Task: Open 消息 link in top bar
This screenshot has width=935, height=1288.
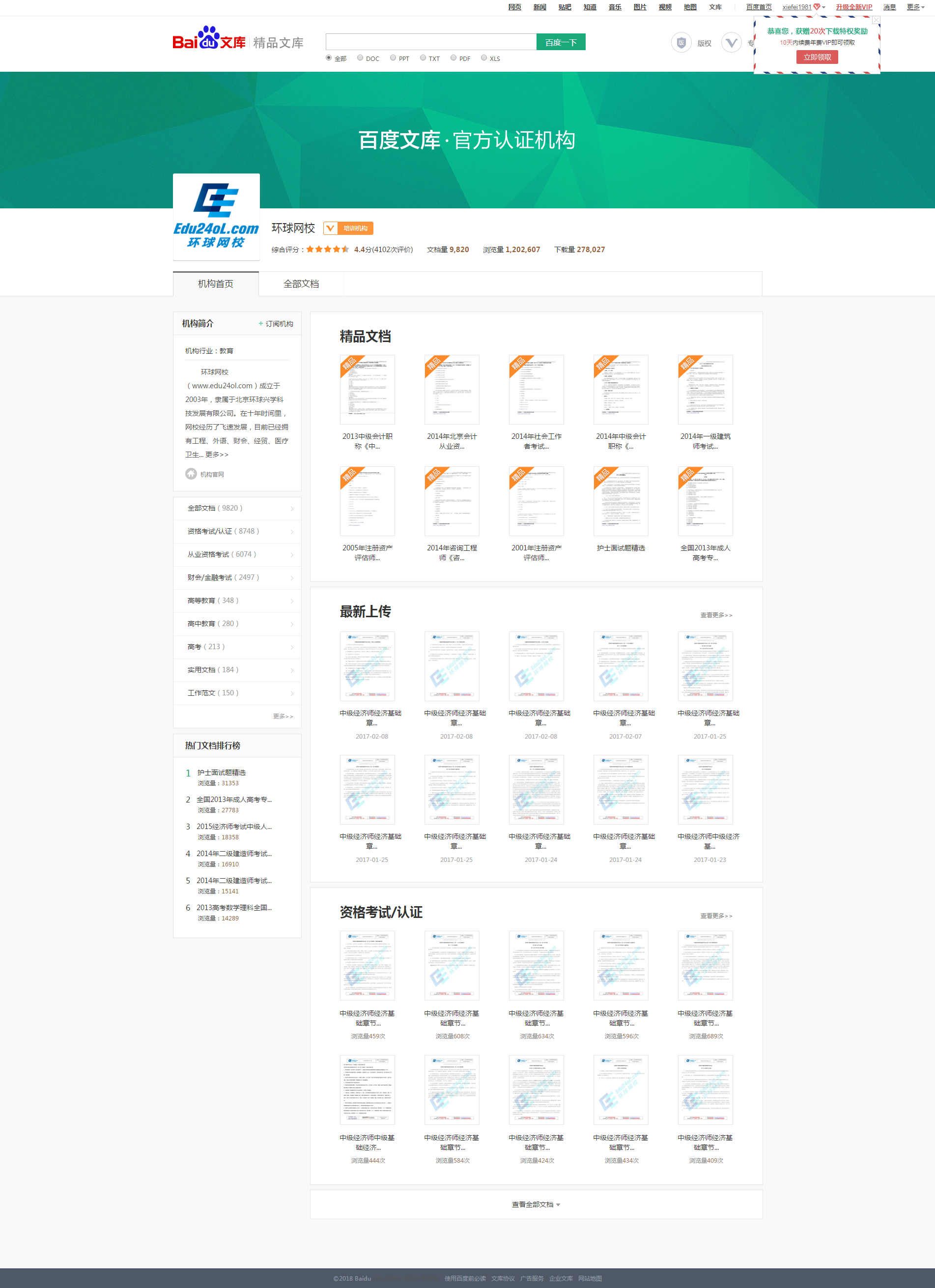Action: pos(890,7)
